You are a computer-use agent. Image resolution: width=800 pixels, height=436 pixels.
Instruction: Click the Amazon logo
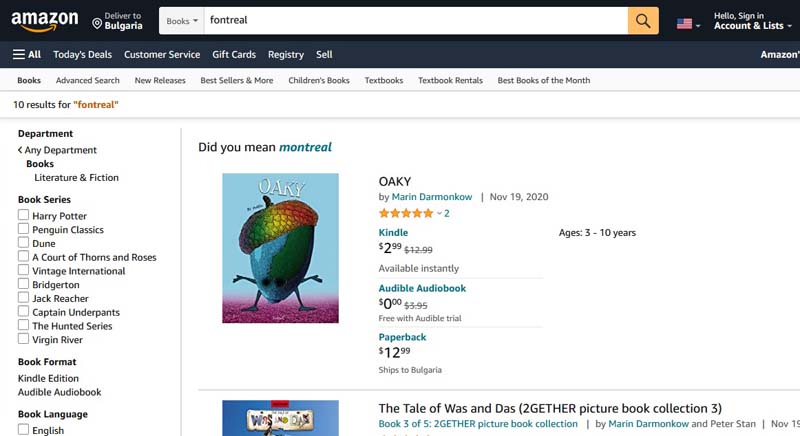click(x=44, y=20)
